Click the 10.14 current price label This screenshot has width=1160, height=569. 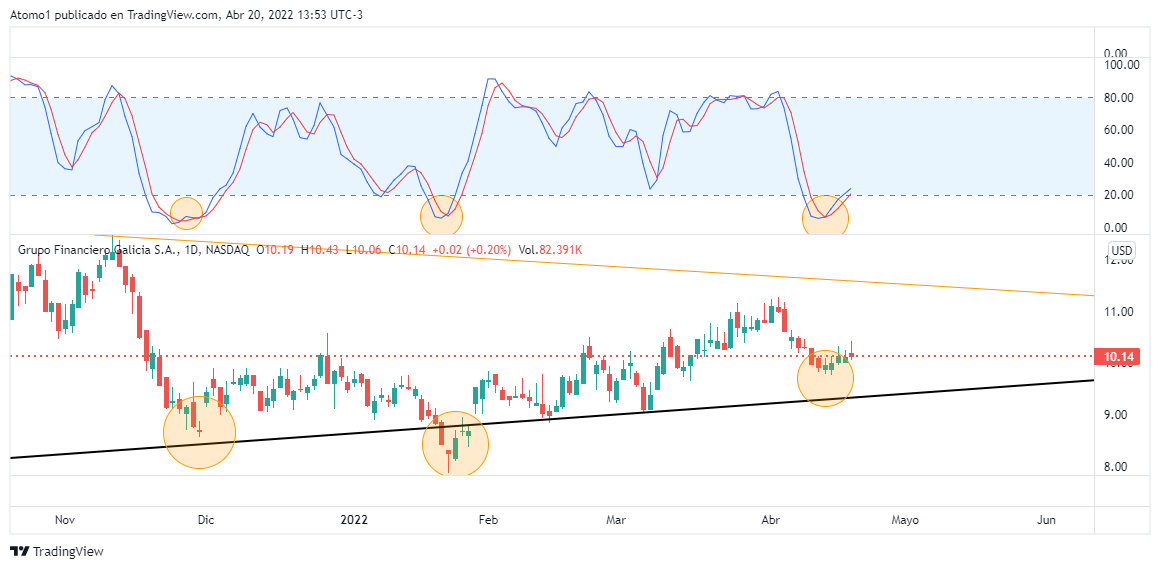pyautogui.click(x=1119, y=356)
